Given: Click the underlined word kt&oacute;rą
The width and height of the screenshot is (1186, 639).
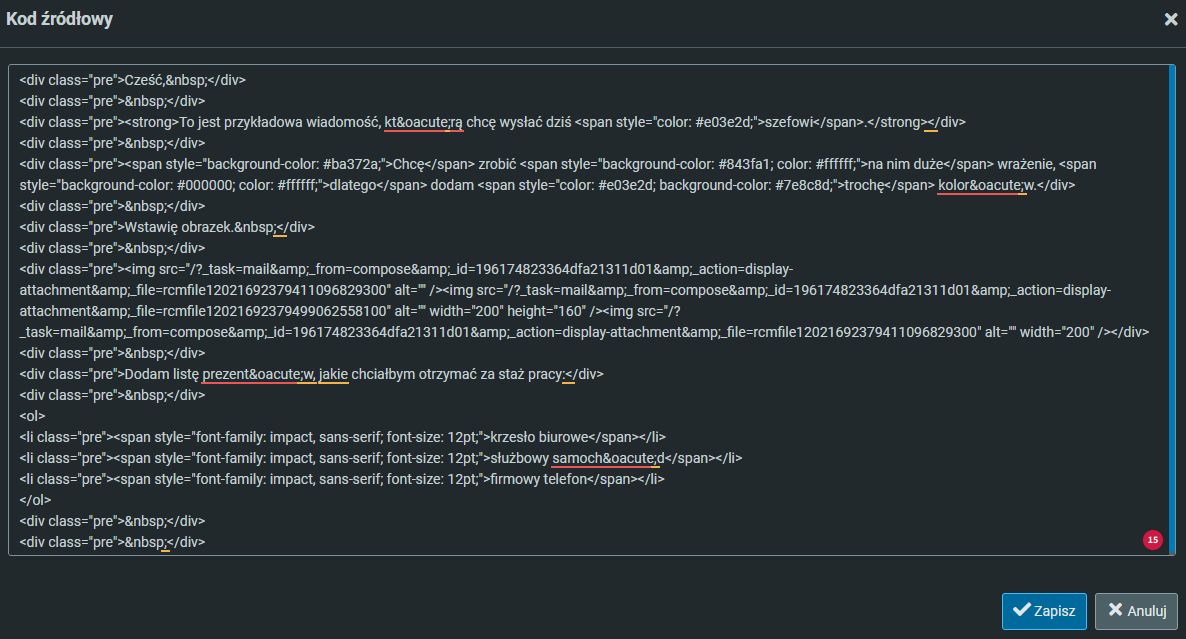Looking at the screenshot, I should click(423, 122).
